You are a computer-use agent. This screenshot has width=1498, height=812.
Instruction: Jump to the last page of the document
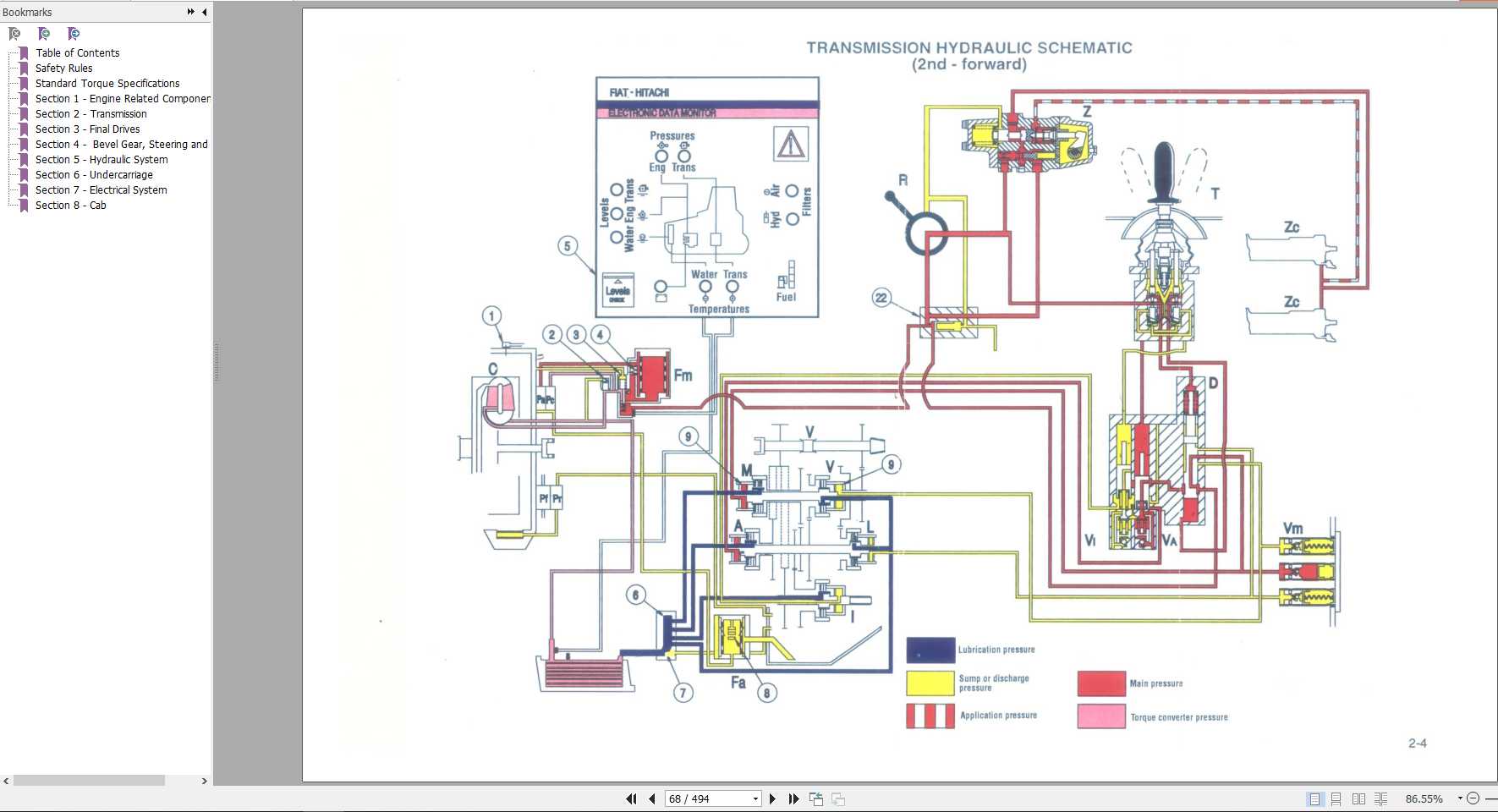793,798
